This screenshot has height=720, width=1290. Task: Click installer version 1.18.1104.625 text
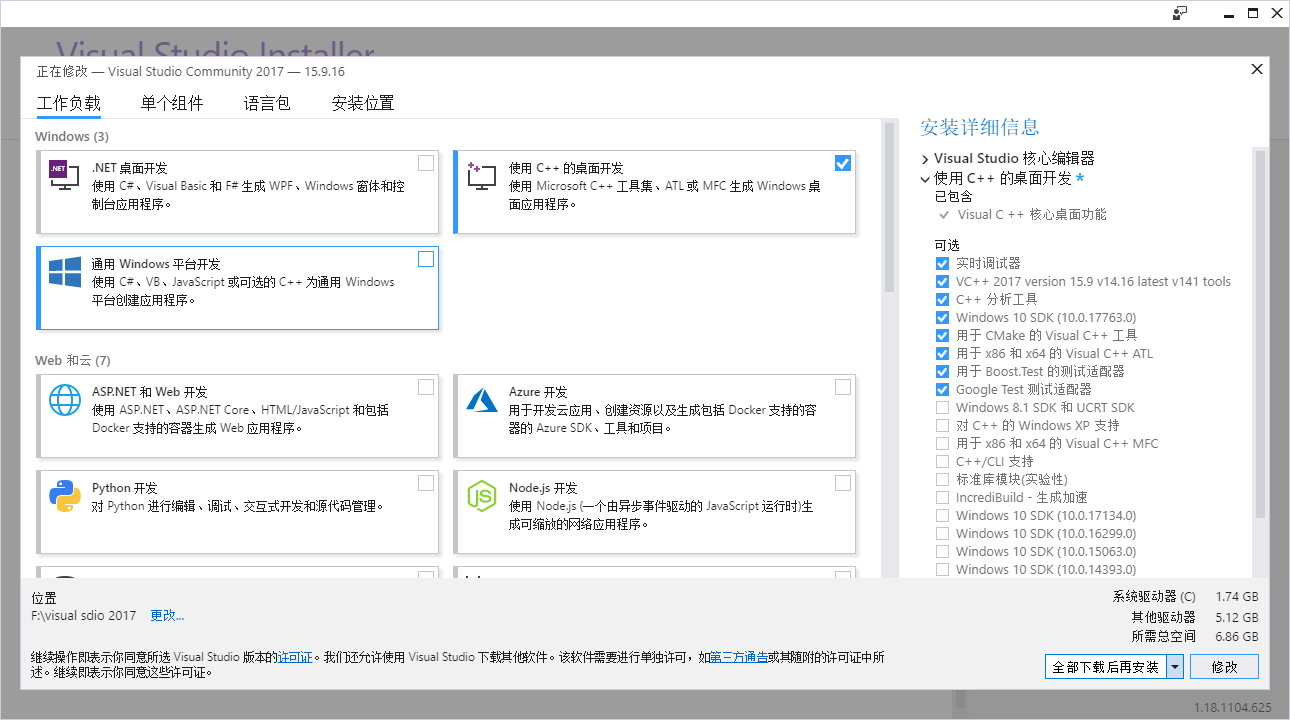coord(1232,707)
